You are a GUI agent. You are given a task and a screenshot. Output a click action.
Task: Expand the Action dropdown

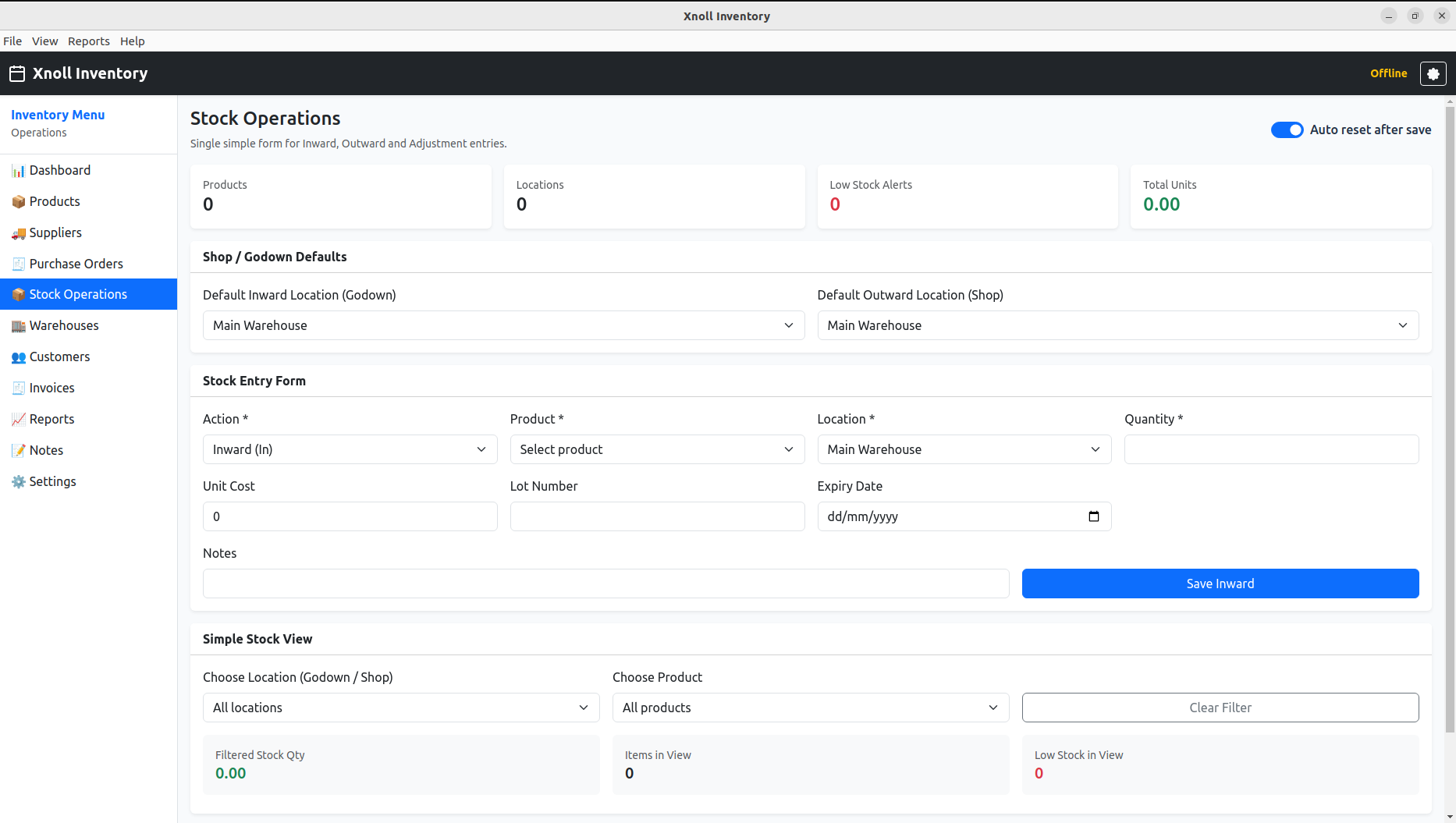point(350,449)
